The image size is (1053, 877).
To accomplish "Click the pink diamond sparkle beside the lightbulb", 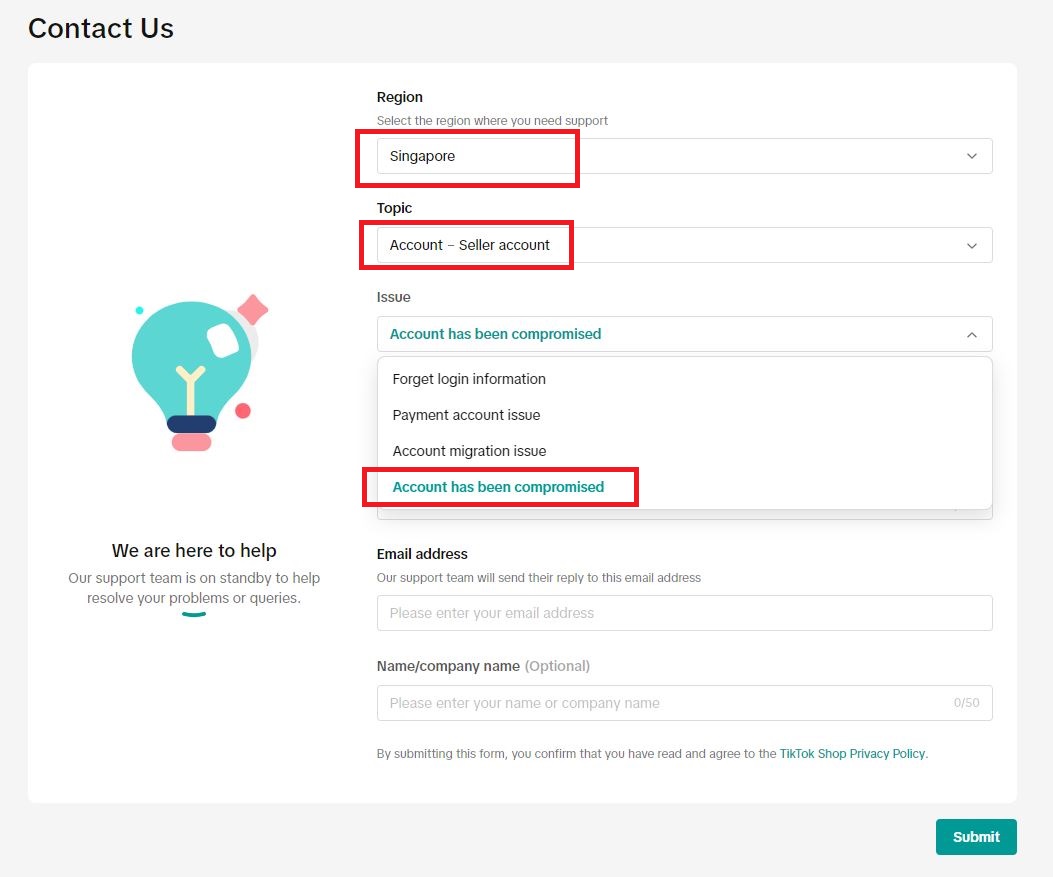I will point(253,310).
